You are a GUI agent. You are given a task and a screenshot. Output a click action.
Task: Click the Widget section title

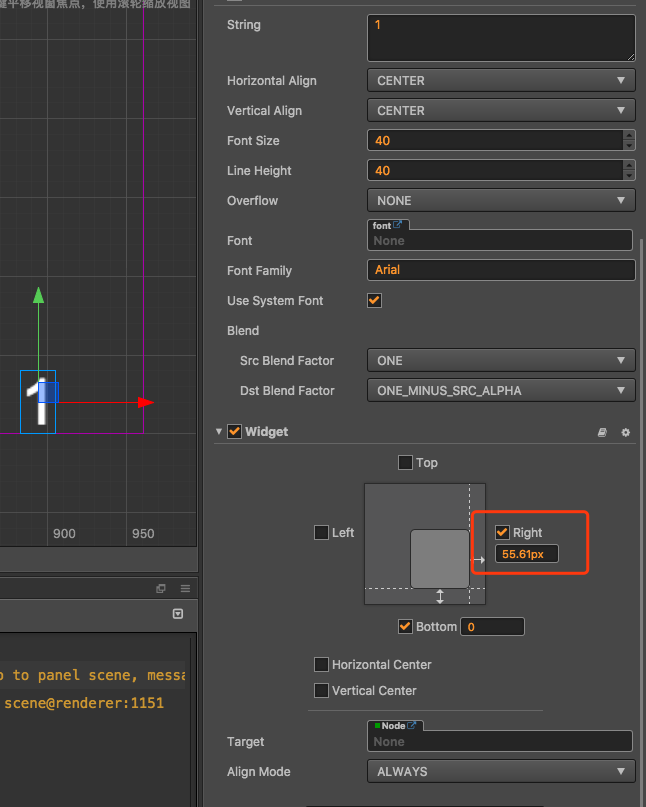click(x=267, y=432)
